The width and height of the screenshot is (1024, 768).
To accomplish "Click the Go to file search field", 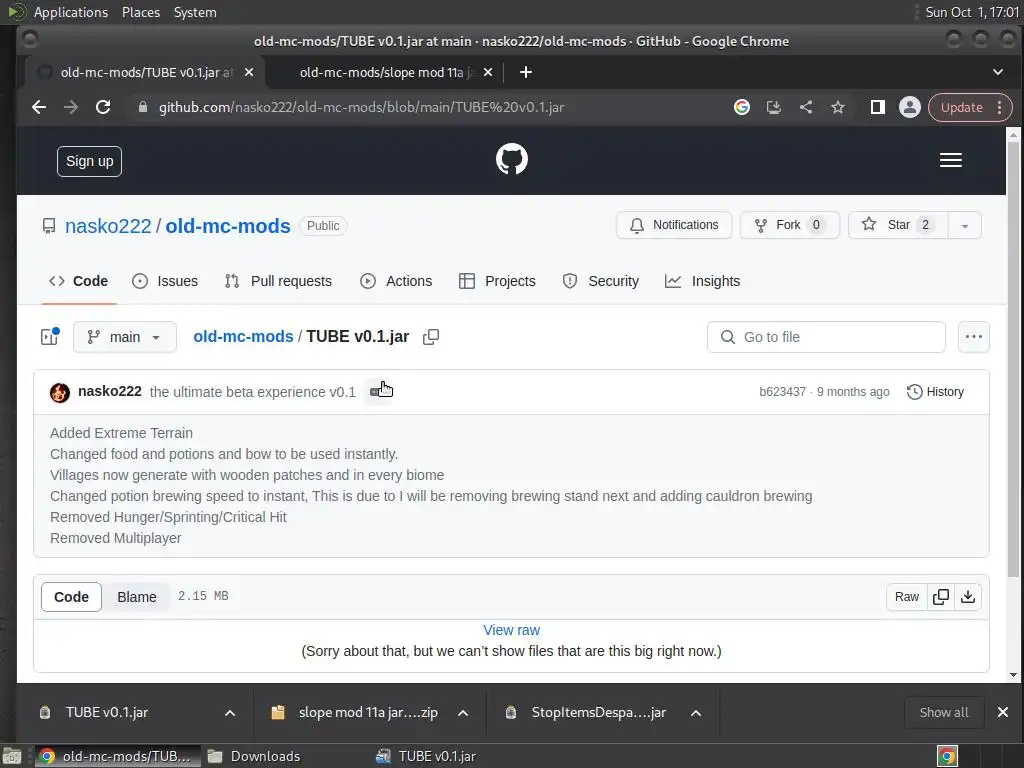I will click(x=826, y=337).
